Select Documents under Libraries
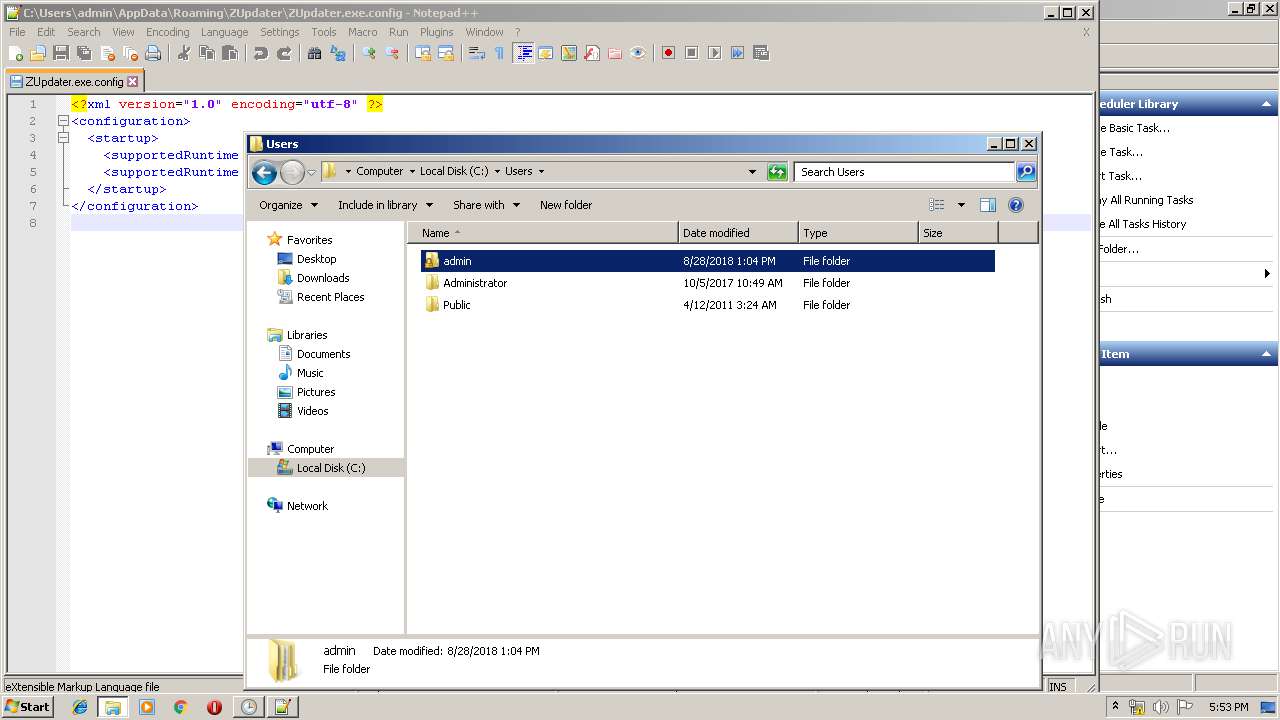The width and height of the screenshot is (1280, 720). pyautogui.click(x=323, y=354)
